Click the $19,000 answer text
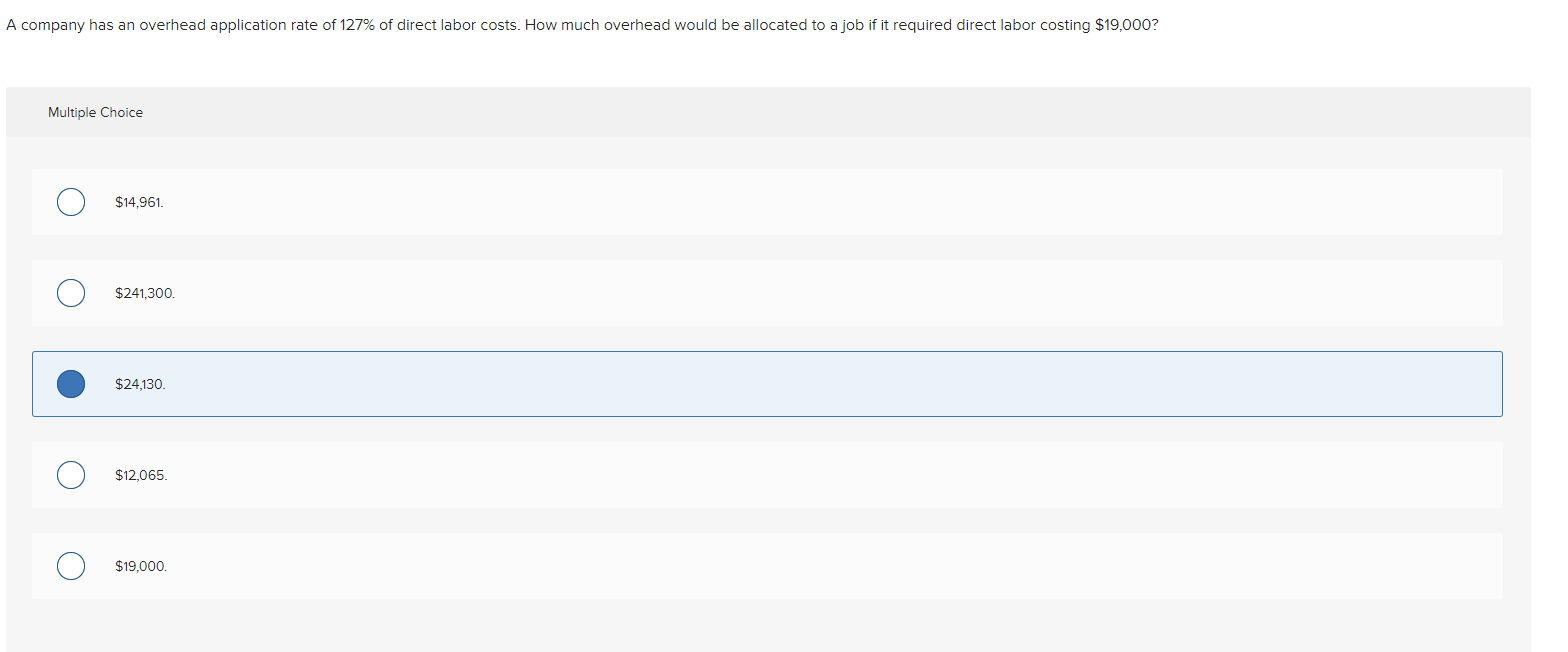The height and width of the screenshot is (652, 1568). point(141,565)
